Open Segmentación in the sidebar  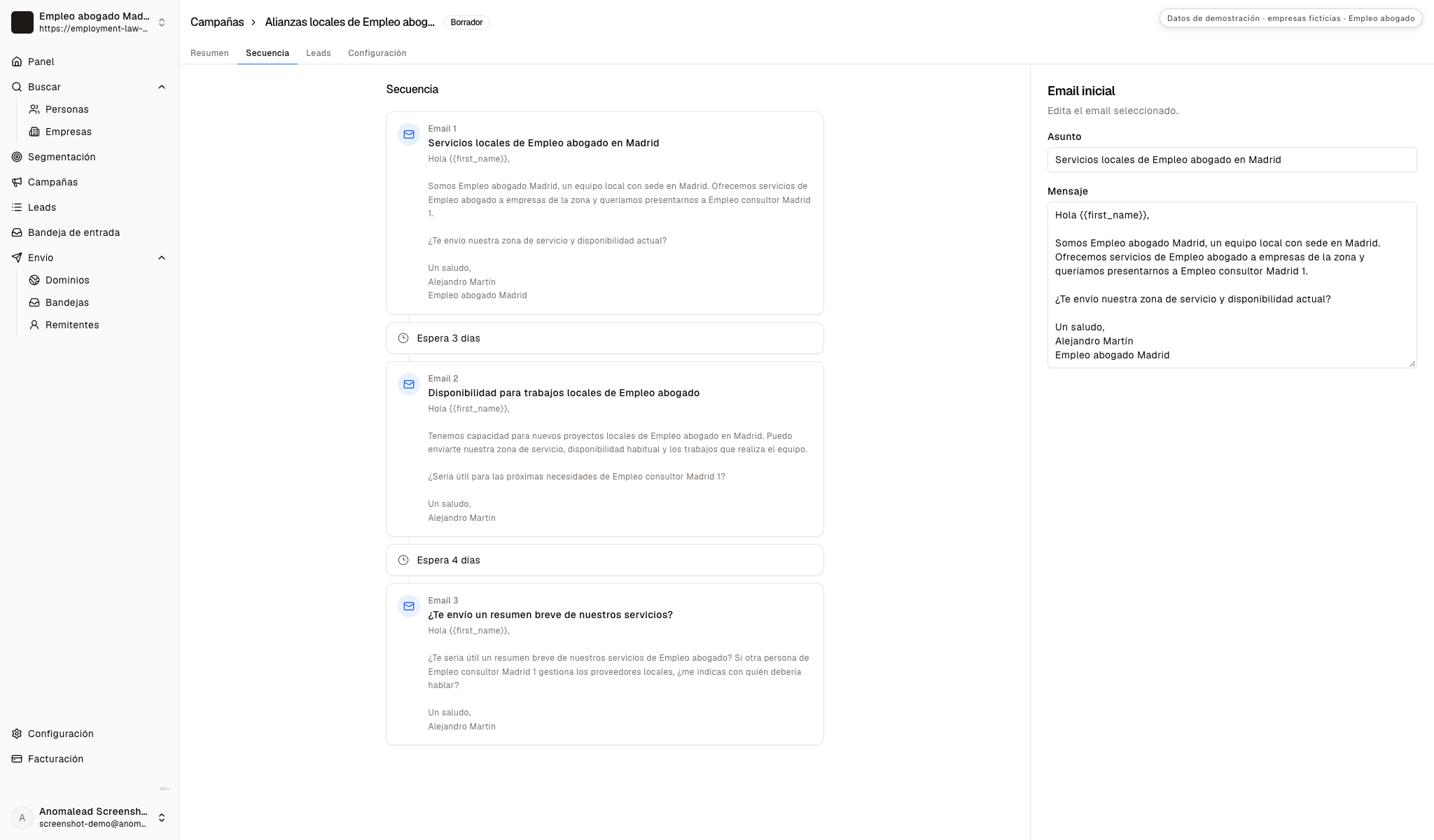point(89,157)
